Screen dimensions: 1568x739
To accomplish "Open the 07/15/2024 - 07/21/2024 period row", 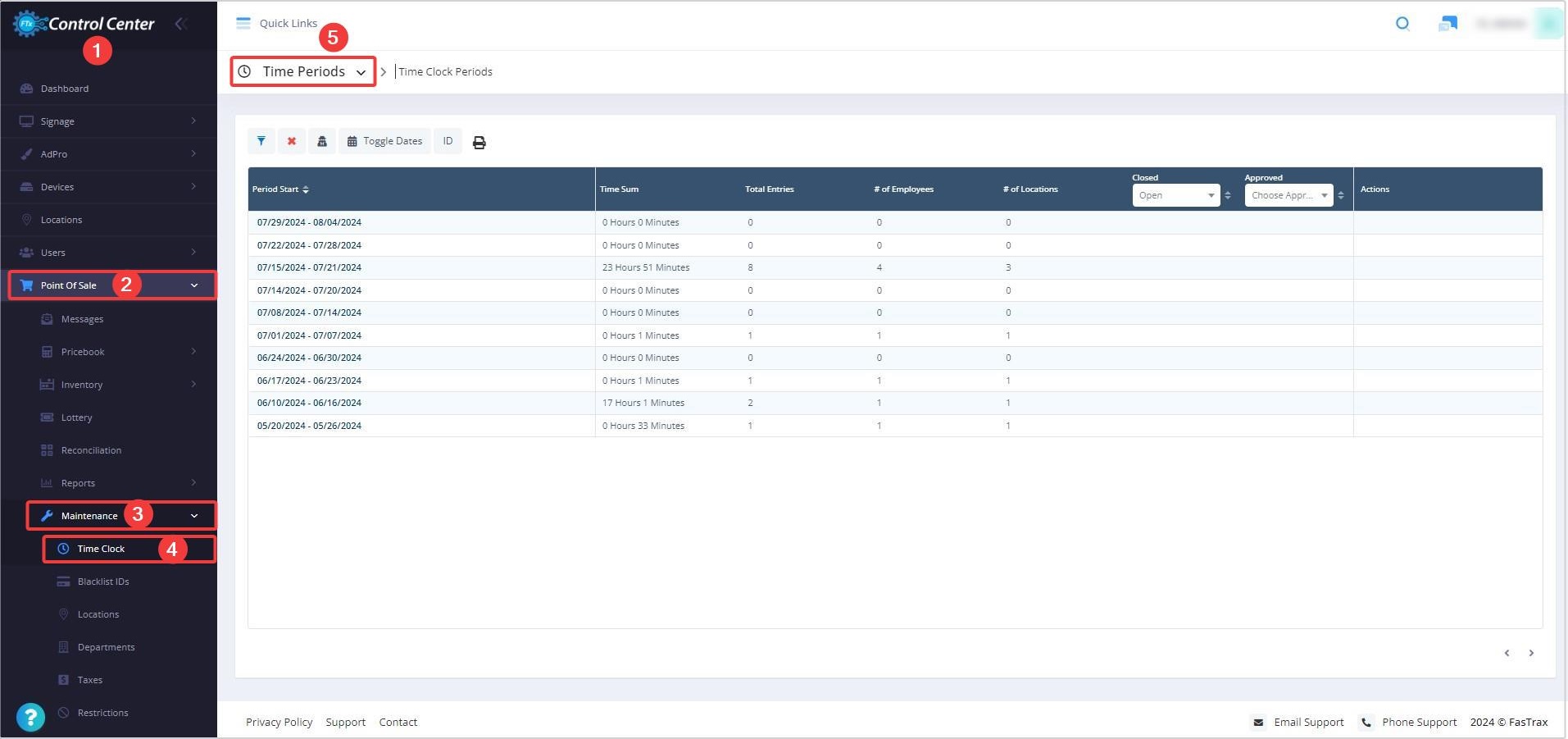I will pyautogui.click(x=309, y=267).
